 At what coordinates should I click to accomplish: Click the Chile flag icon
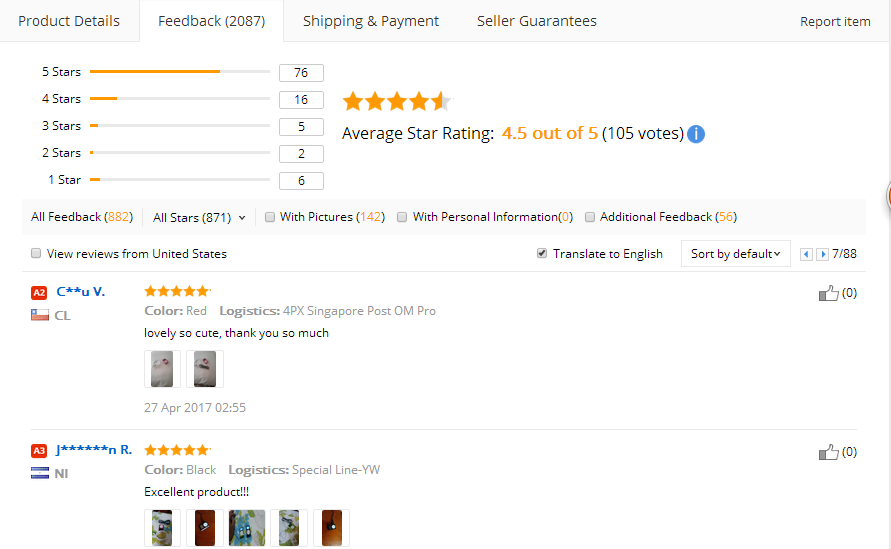point(40,315)
